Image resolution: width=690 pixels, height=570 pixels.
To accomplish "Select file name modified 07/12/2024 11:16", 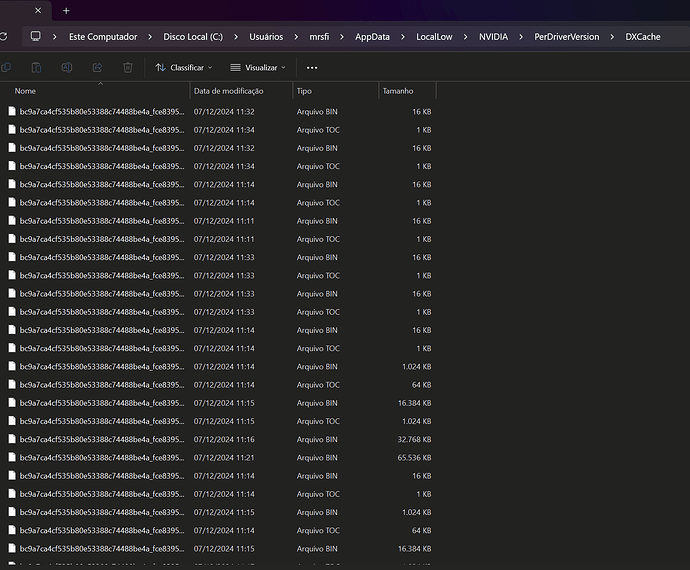I will coord(102,439).
